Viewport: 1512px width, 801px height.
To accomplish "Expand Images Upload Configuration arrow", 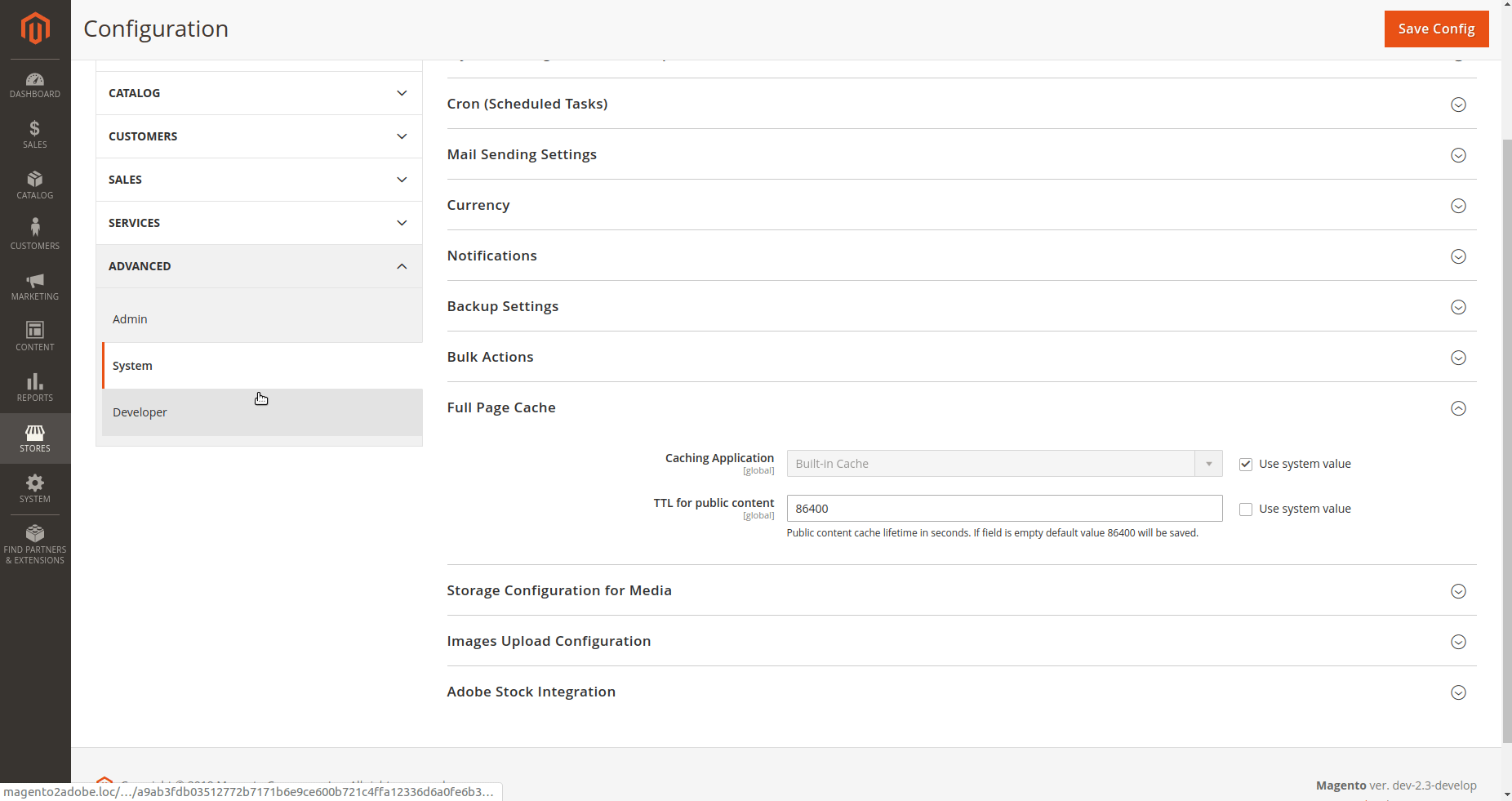I will tap(1458, 642).
